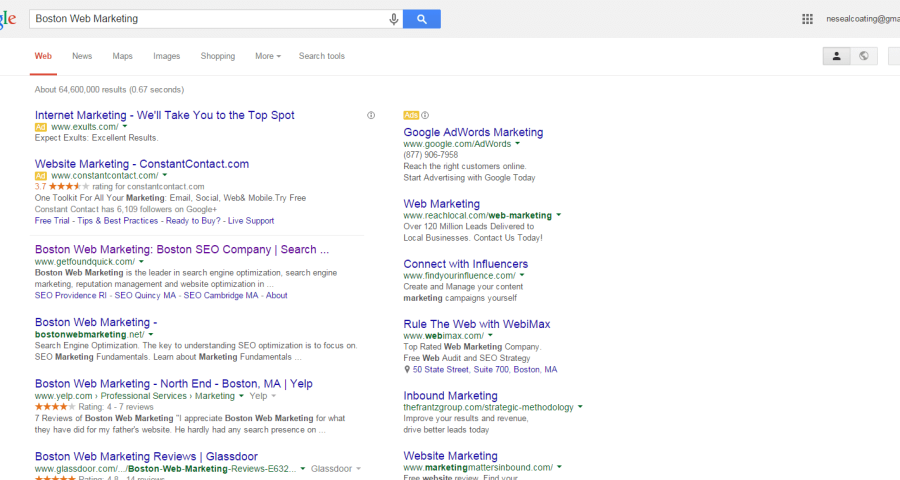Expand dropdown arrow beside www.getfoundquick.com
Screen dimensions: 900x480
(141, 262)
